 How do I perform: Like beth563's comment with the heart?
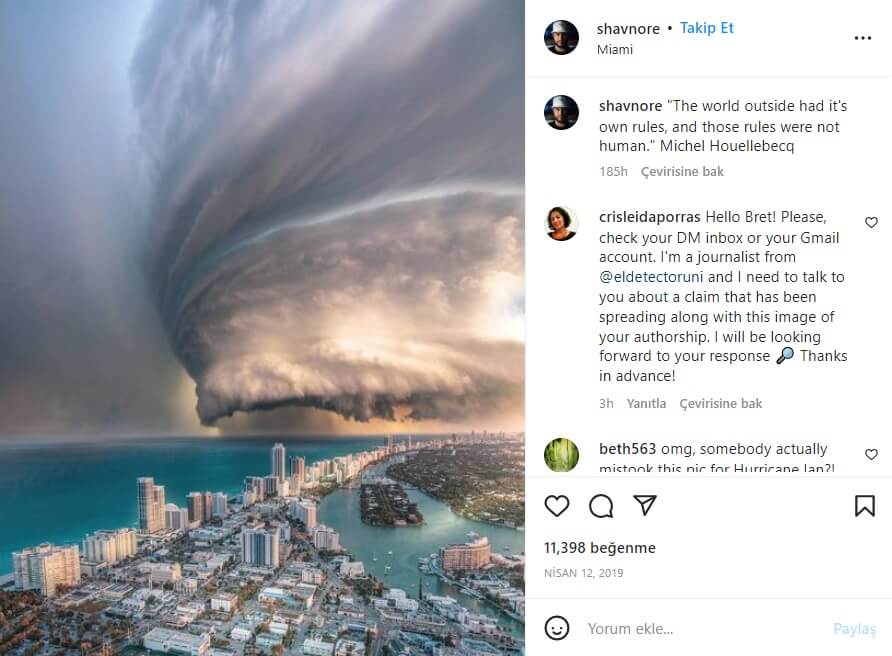click(x=871, y=454)
